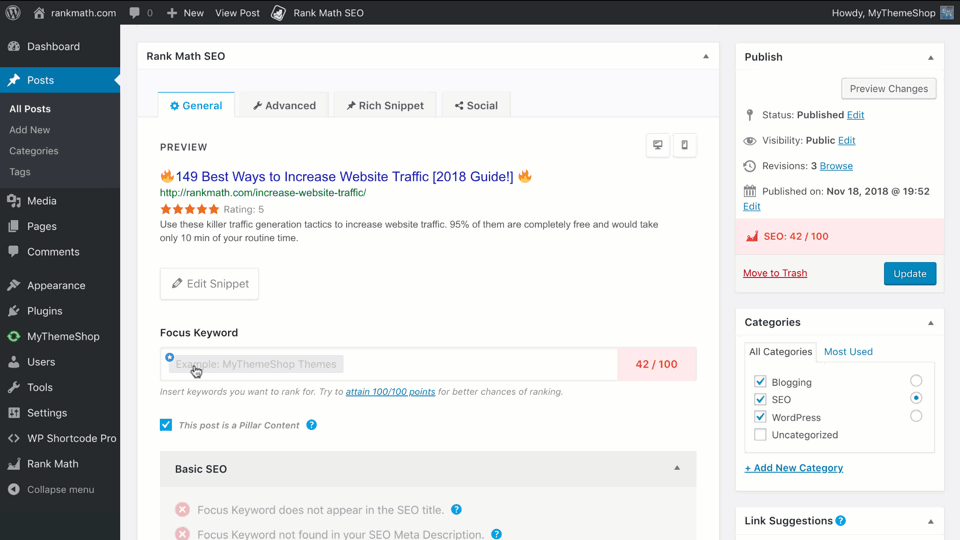This screenshot has height=540, width=960.
Task: Click the Edit Snippet button
Action: 209,283
